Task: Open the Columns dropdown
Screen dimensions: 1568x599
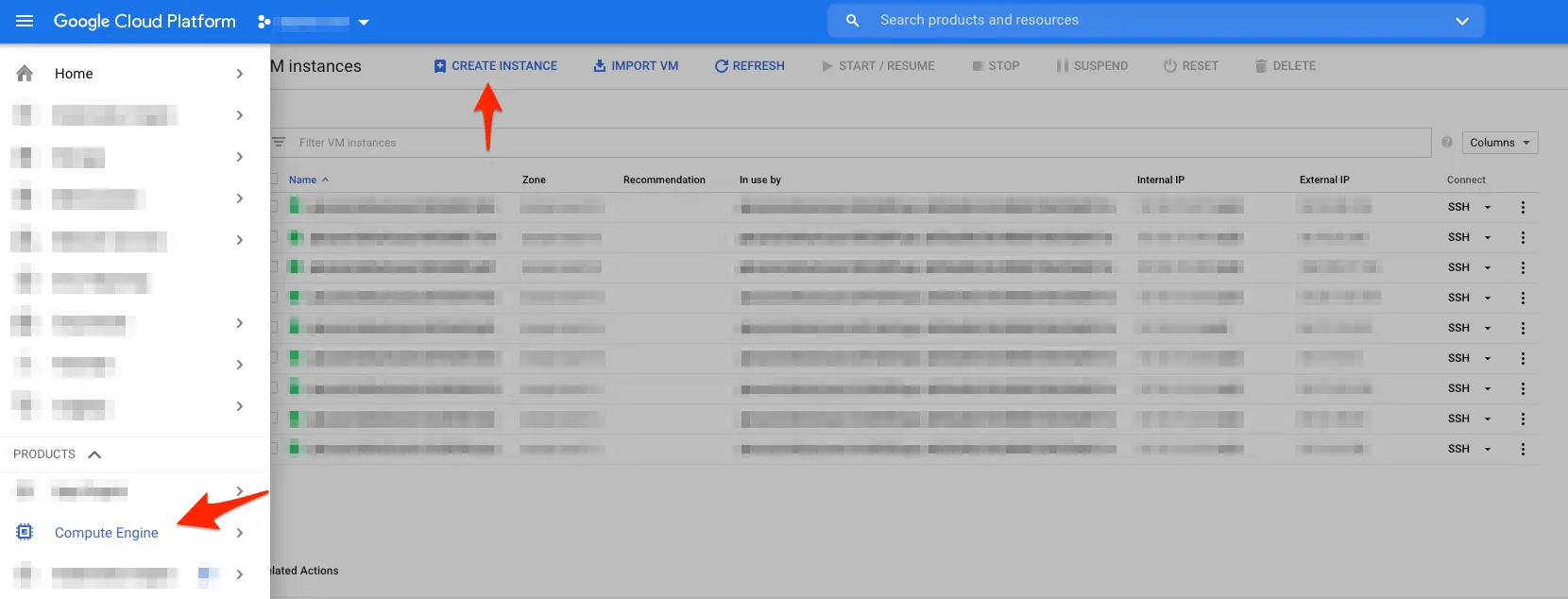Action: [1500, 143]
